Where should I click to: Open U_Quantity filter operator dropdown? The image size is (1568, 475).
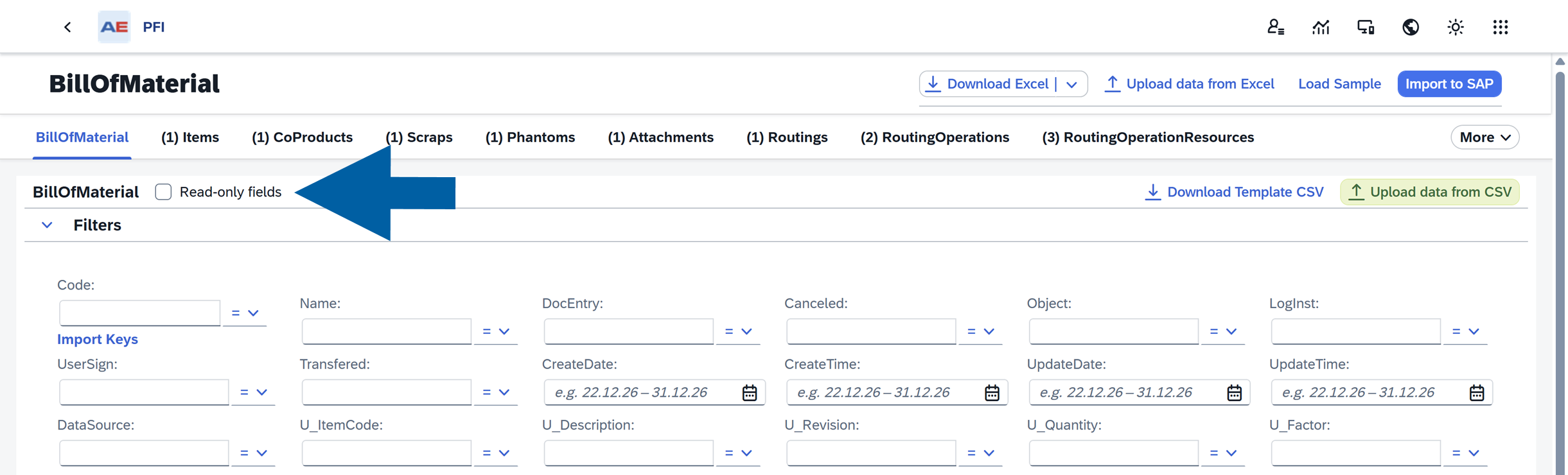click(x=1223, y=453)
